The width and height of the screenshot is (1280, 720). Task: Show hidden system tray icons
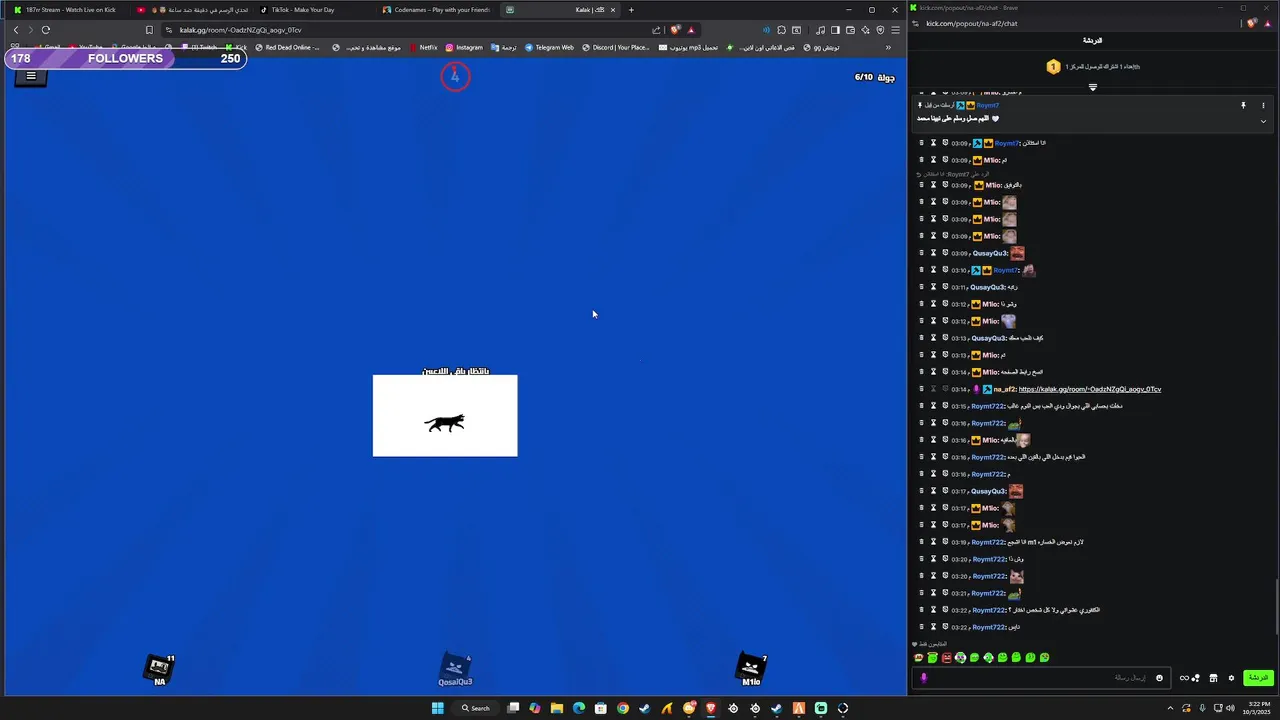coord(1172,708)
